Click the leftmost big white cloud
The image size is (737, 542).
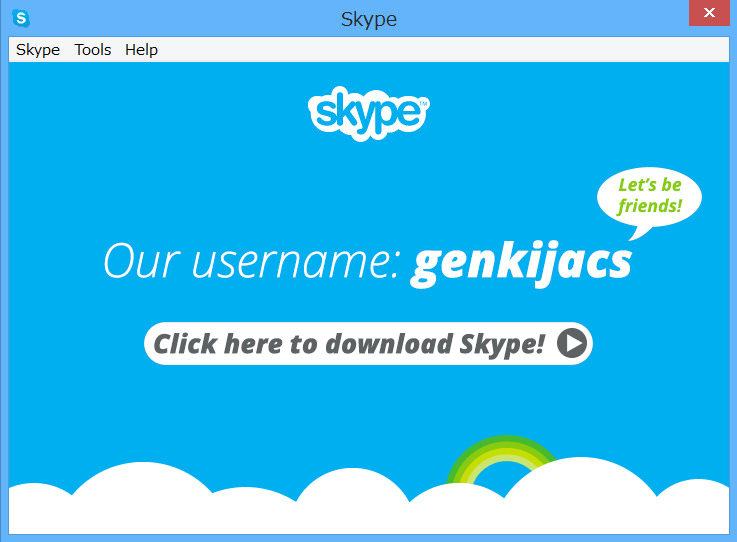coord(141,496)
